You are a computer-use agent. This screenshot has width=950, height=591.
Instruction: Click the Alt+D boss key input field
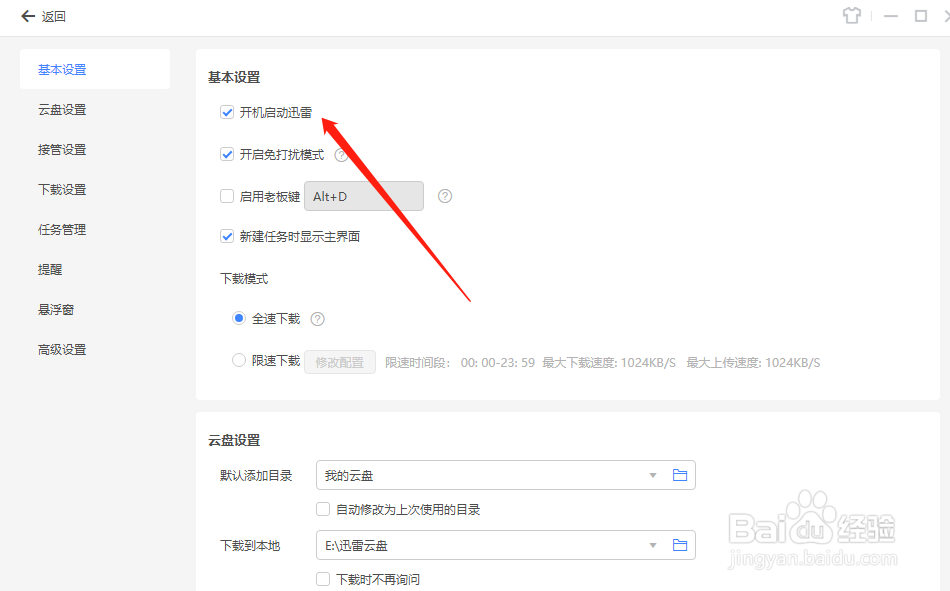pos(364,196)
